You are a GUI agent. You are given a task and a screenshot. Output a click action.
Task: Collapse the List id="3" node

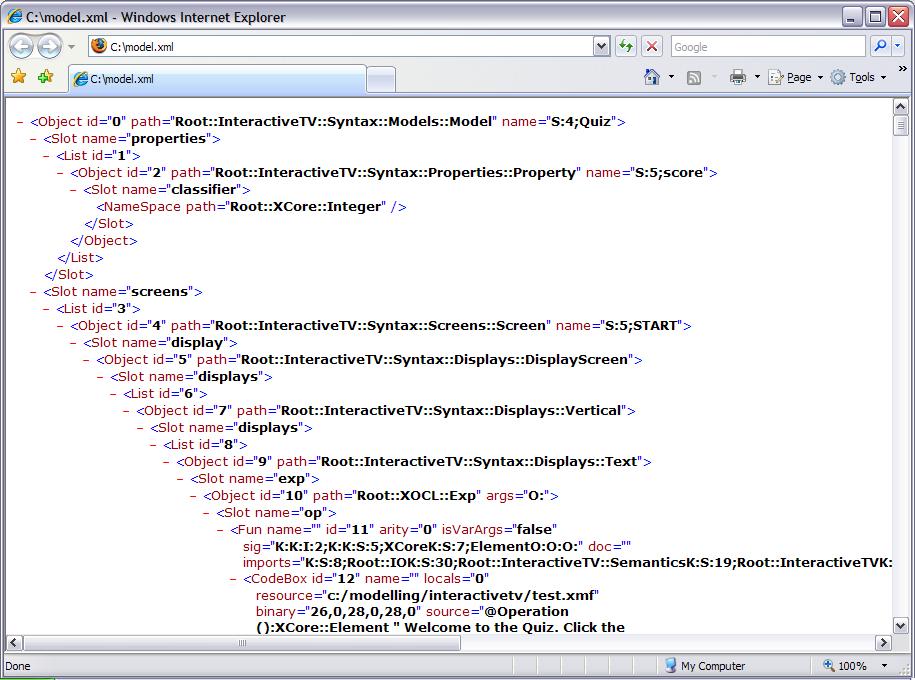click(47, 309)
